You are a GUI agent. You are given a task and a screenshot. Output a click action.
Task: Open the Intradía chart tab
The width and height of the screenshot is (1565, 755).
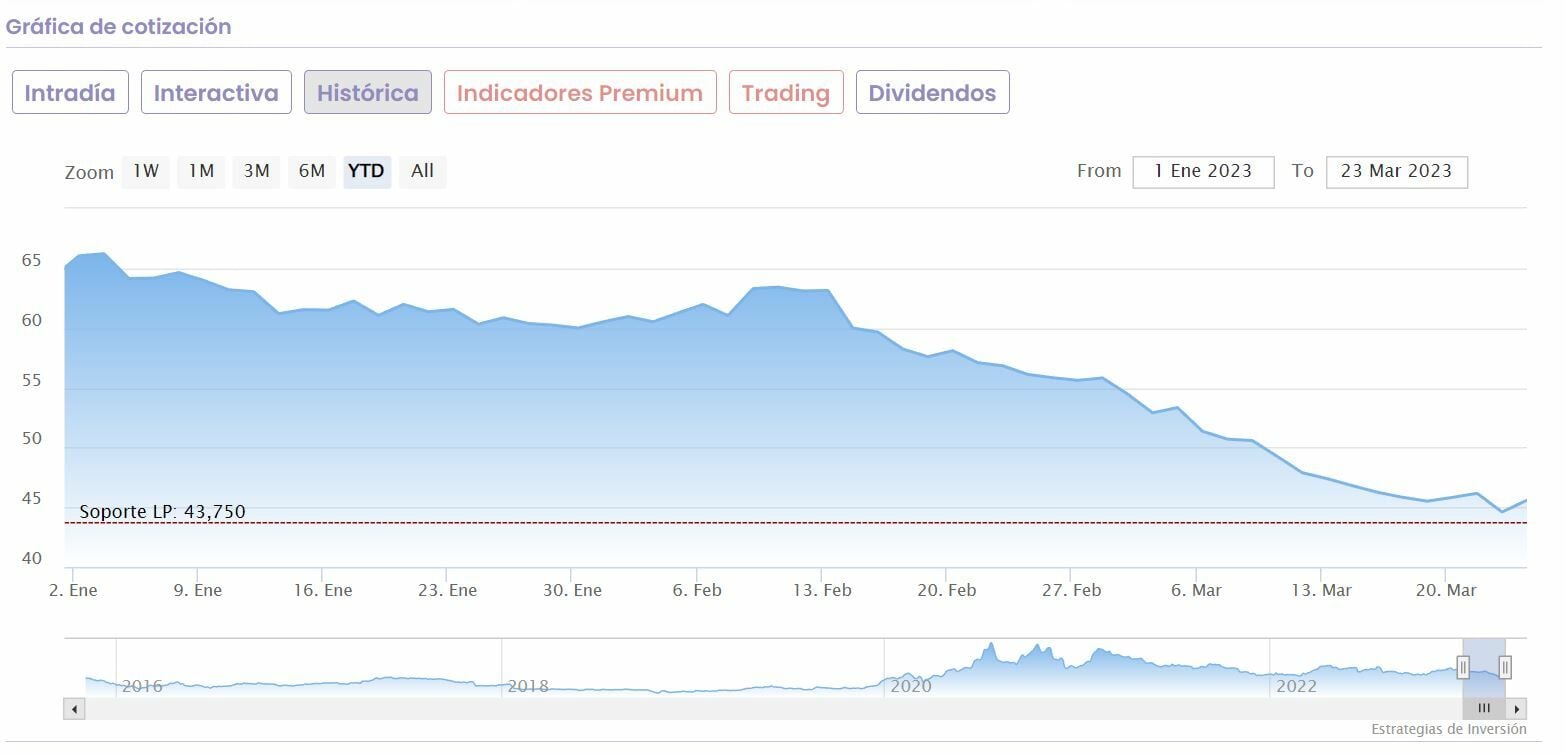point(70,93)
